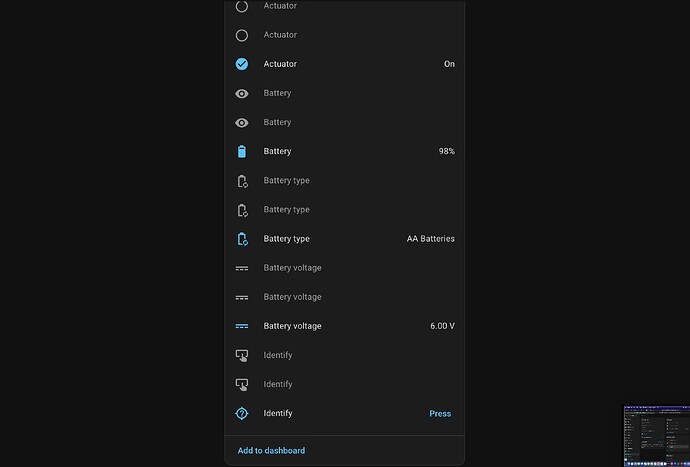The image size is (690, 467).
Task: Open the Battery voltage row showing 6.00 V
Action: [345, 326]
